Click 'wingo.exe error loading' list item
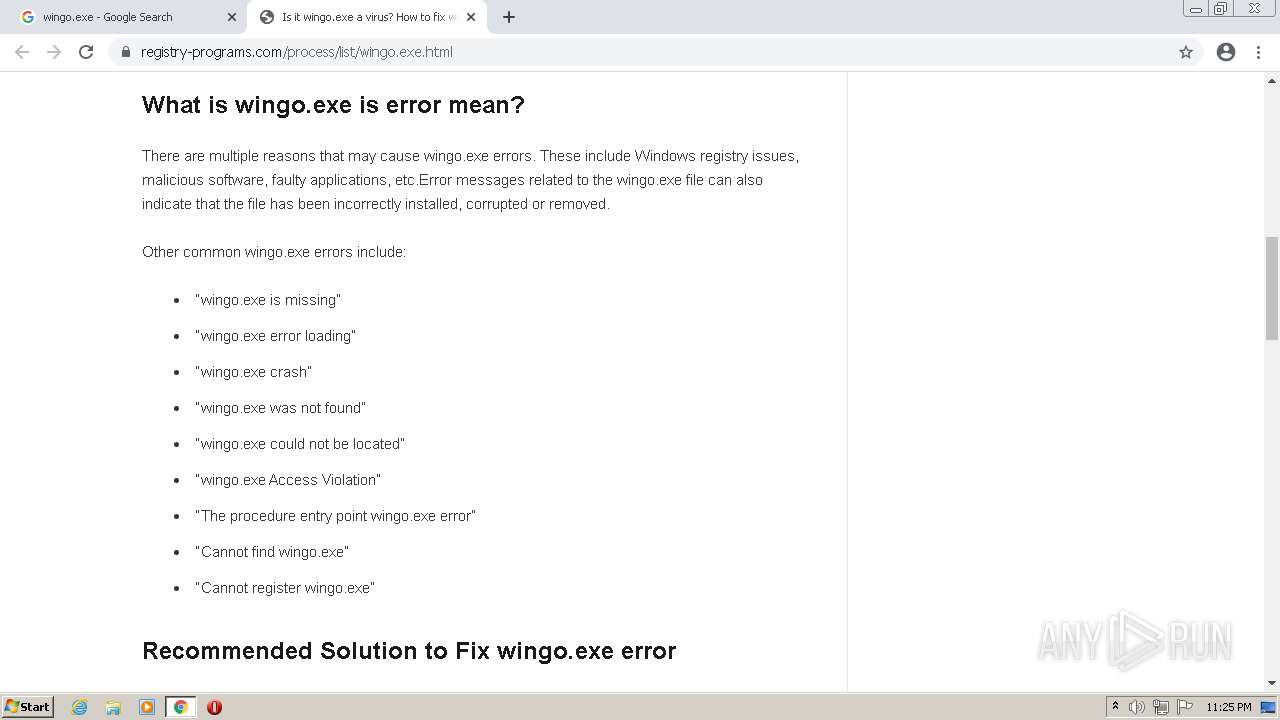The height and width of the screenshot is (720, 1280). click(x=275, y=336)
